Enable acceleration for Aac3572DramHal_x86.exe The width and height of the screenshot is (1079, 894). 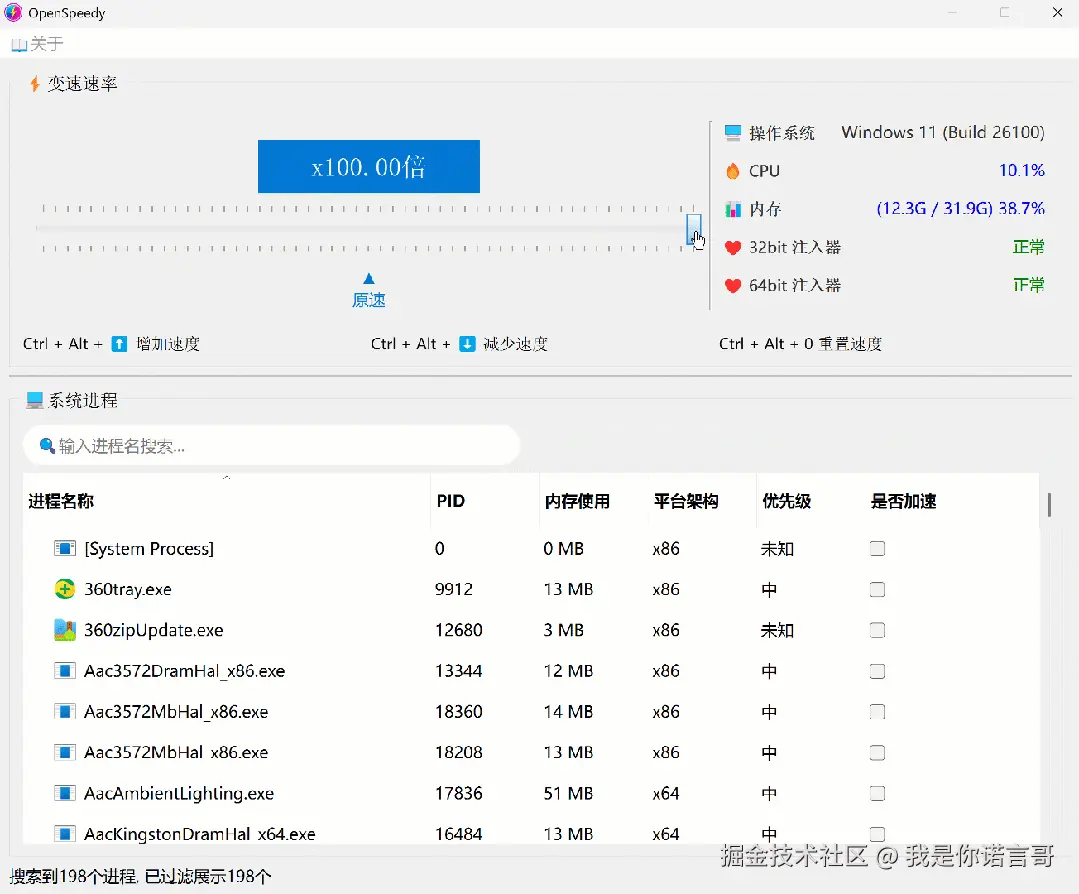pyautogui.click(x=877, y=671)
